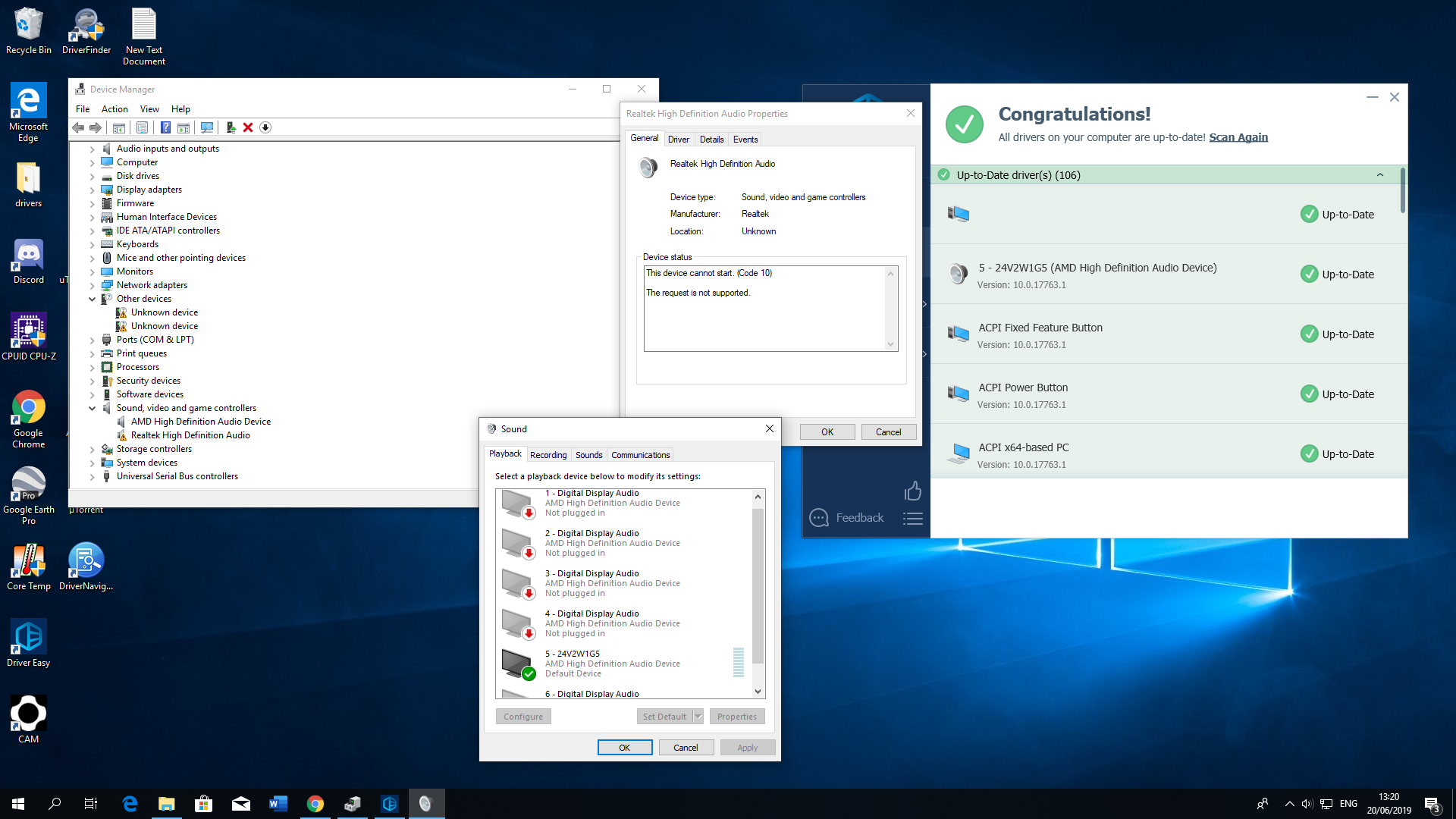Open the Recycle Bin desktop icon
Image resolution: width=1456 pixels, height=819 pixels.
pos(29,31)
